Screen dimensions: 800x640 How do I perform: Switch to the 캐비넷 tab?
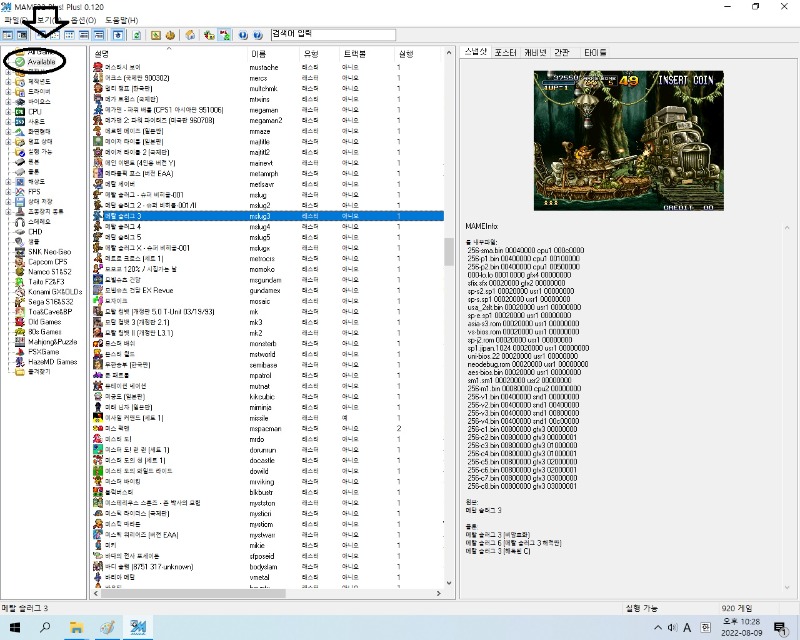click(535, 53)
